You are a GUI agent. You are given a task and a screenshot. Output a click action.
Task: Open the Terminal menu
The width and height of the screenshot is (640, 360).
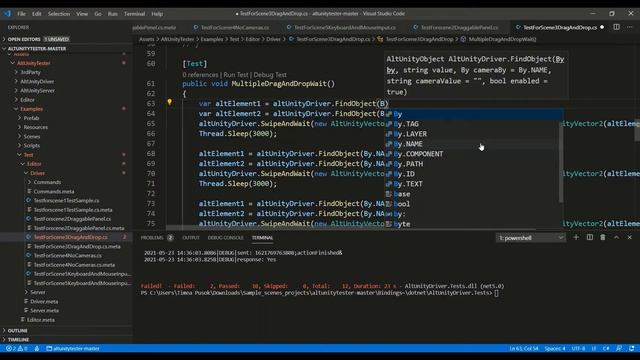point(134,13)
